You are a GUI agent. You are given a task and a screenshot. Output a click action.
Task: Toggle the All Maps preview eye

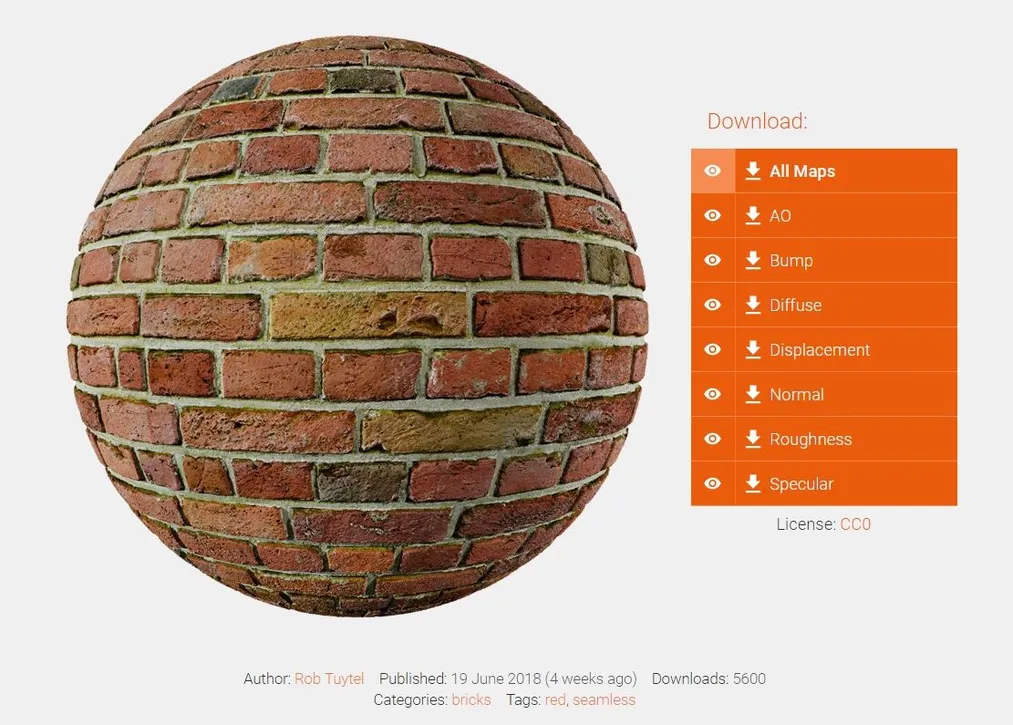pos(713,171)
